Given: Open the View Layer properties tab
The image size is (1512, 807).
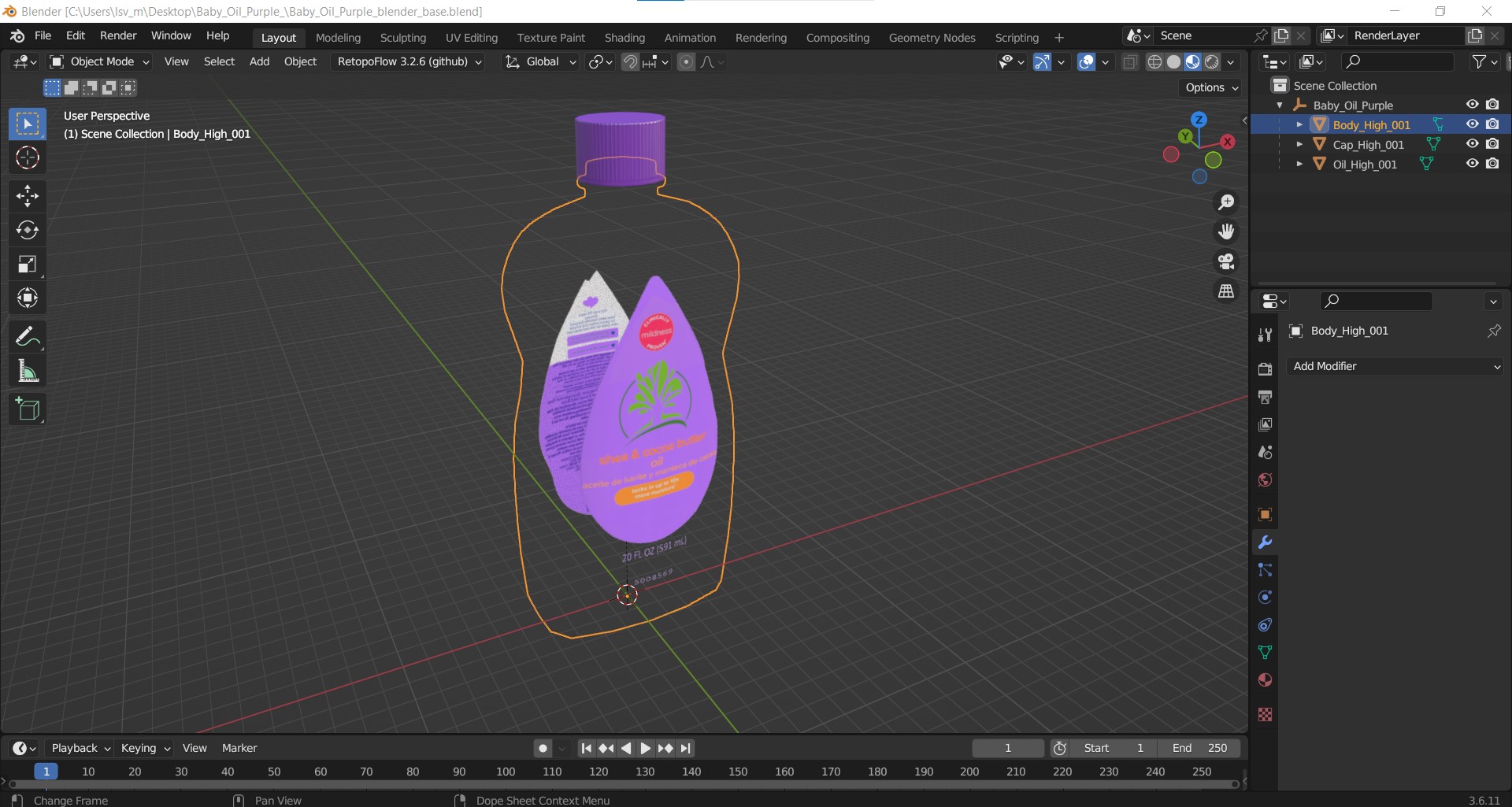Looking at the screenshot, I should tap(1265, 424).
